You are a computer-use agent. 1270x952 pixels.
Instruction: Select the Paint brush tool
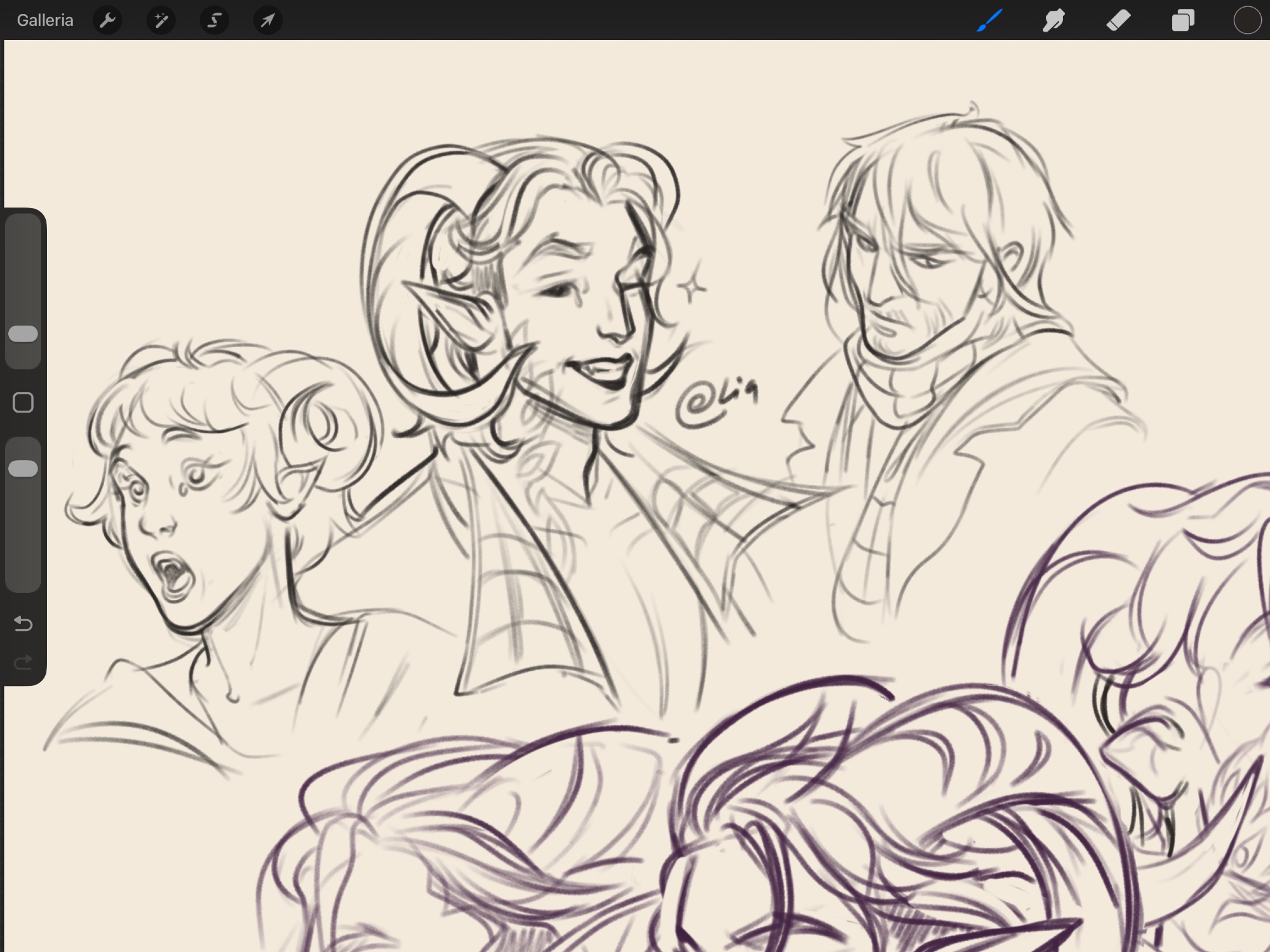[989, 20]
